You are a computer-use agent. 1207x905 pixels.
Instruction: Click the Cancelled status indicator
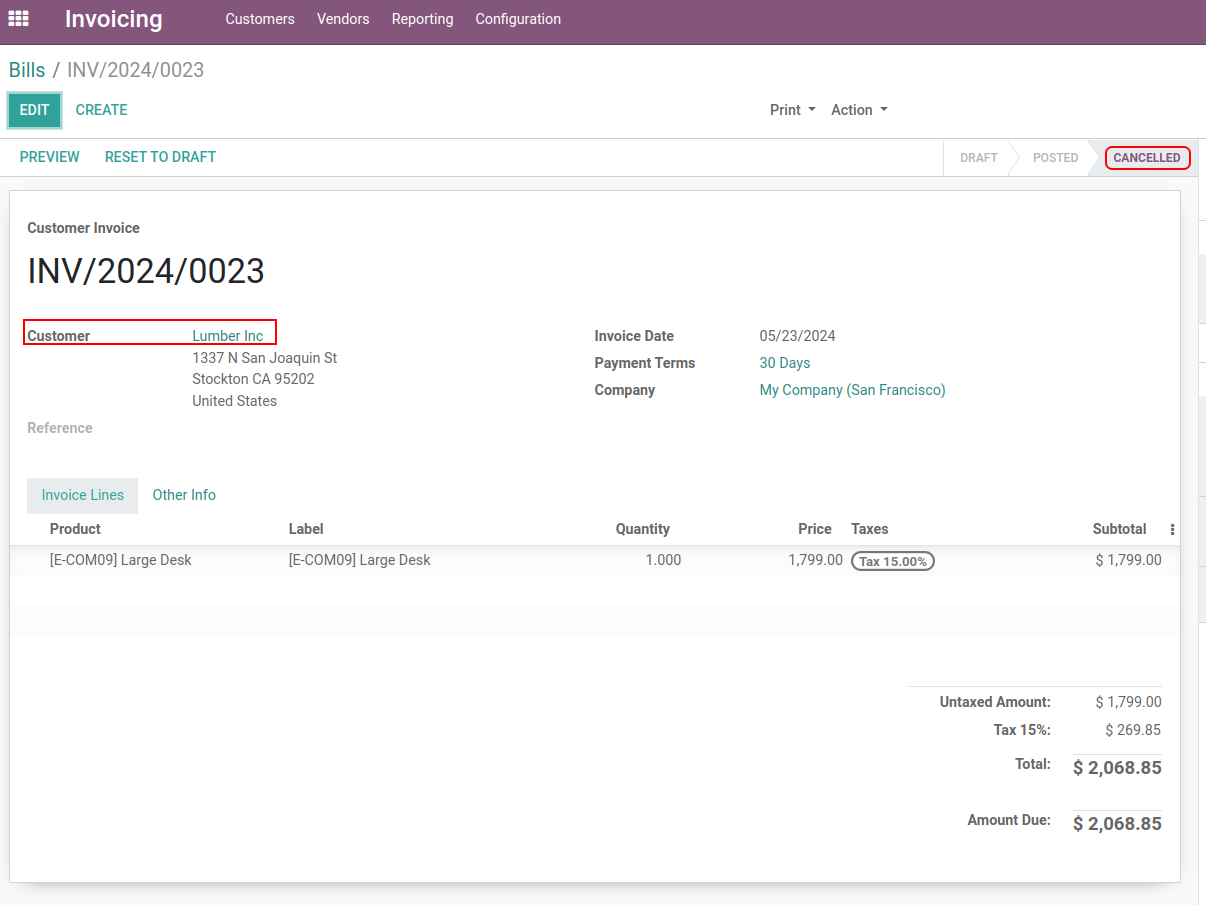point(1146,158)
